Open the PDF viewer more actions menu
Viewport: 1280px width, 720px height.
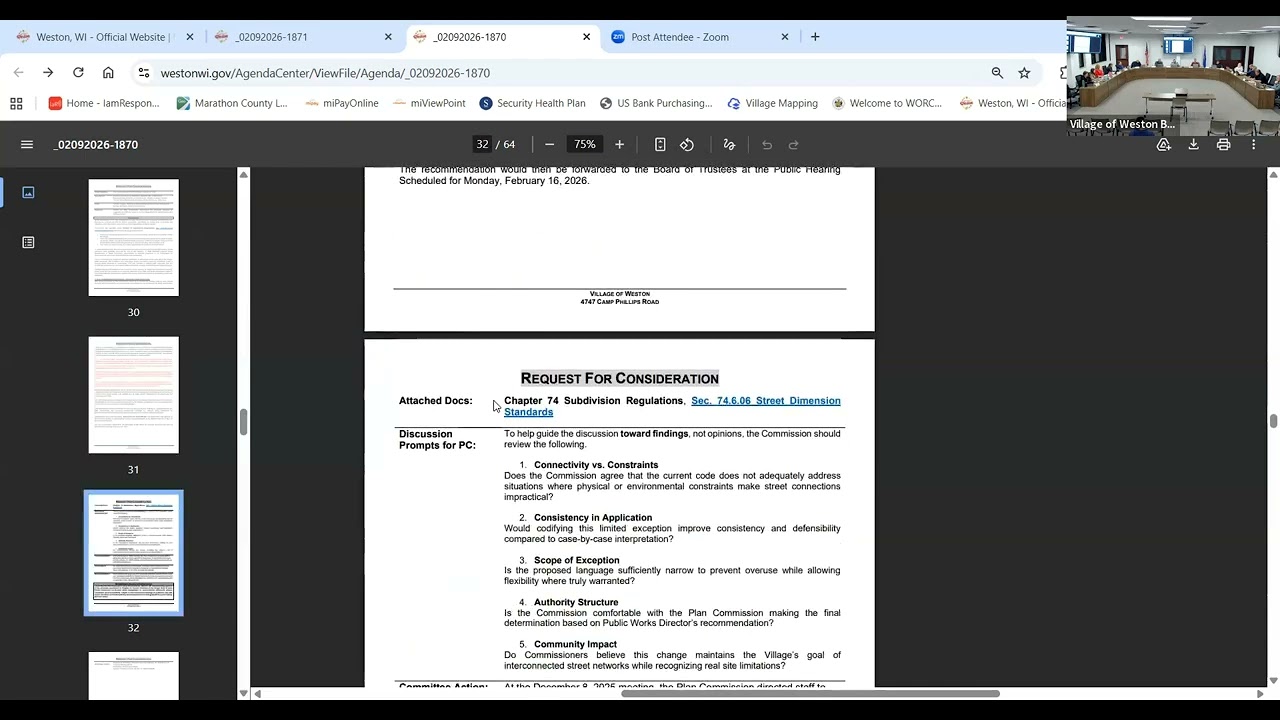click(x=1253, y=145)
